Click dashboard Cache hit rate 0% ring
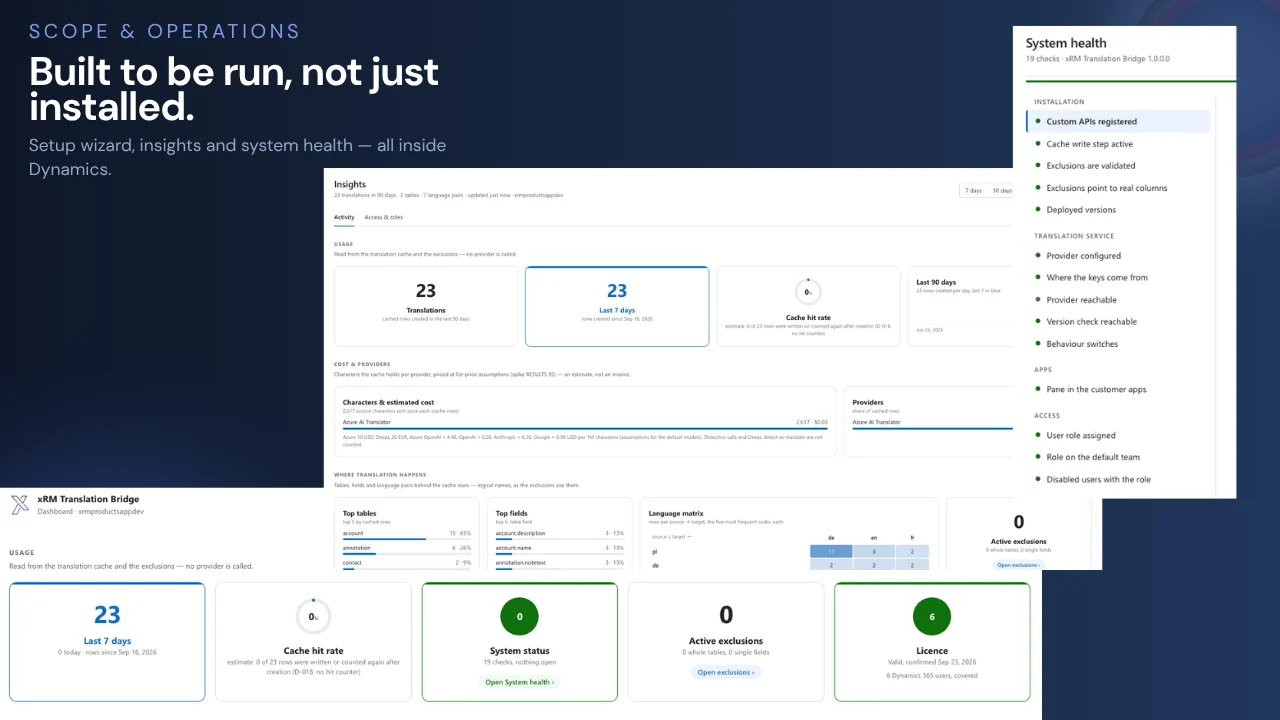 (x=313, y=617)
